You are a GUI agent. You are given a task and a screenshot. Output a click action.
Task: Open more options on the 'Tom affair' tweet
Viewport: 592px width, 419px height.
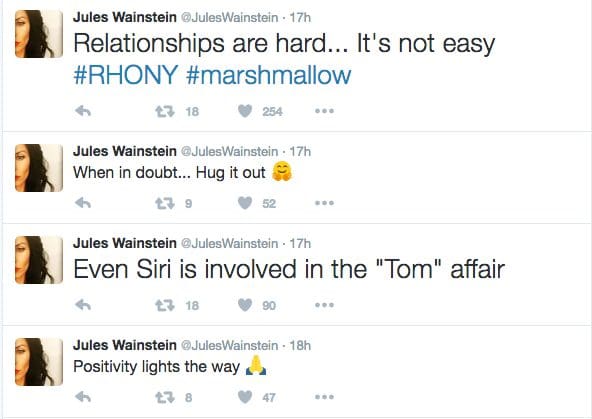click(x=324, y=305)
